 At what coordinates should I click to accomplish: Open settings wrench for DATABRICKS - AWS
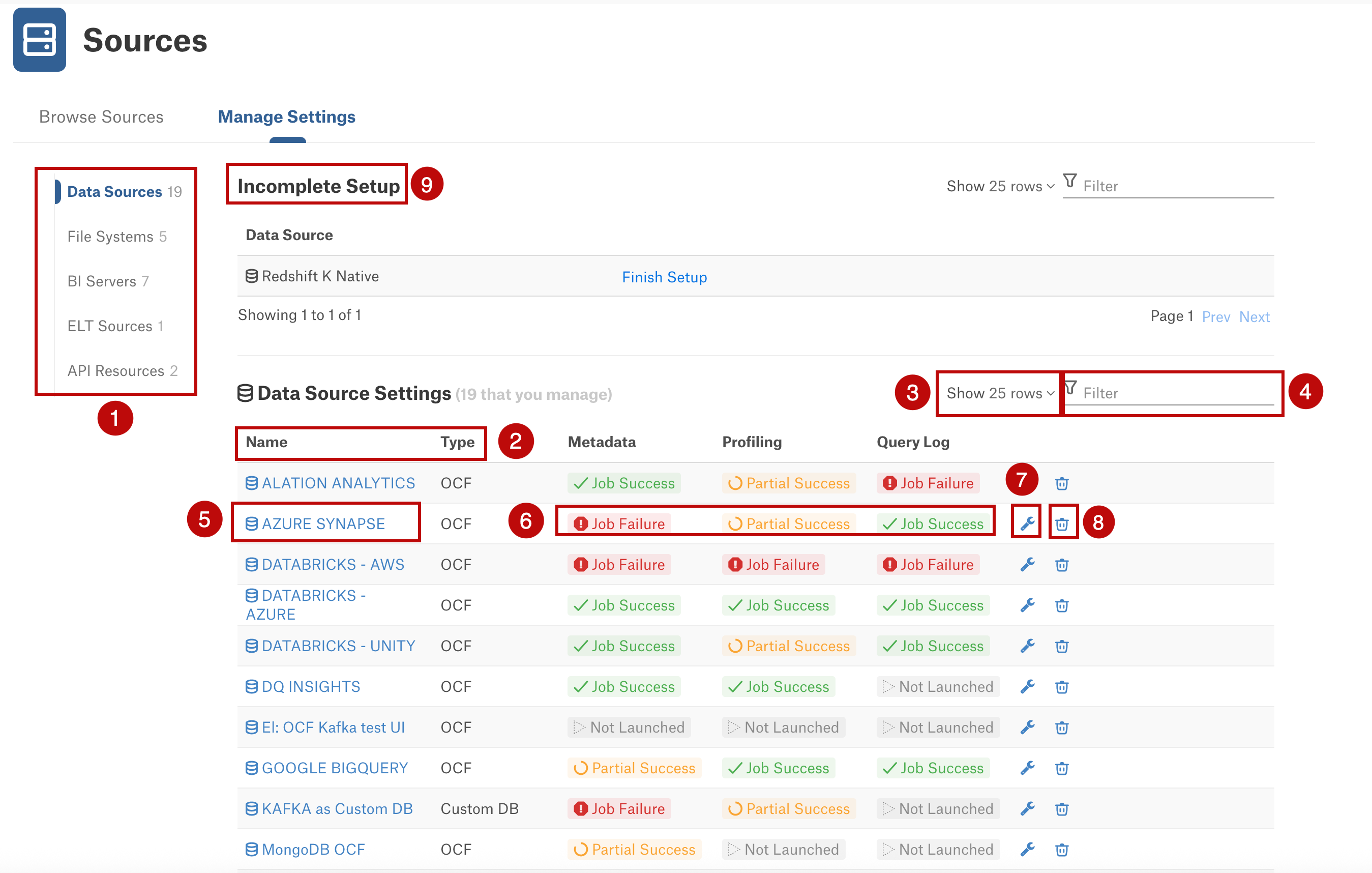[1027, 564]
